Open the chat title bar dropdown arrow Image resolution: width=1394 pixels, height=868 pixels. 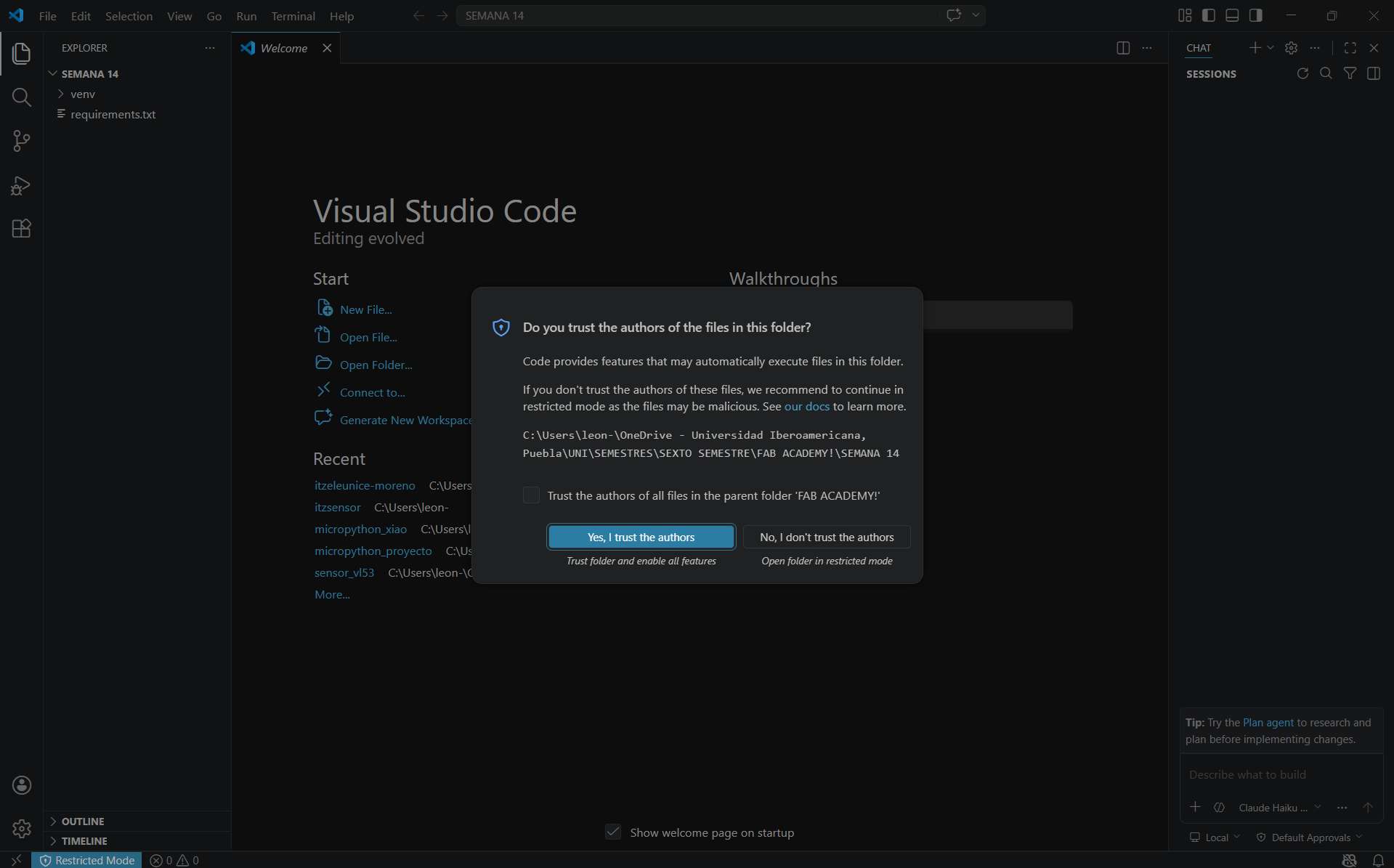pos(976,15)
